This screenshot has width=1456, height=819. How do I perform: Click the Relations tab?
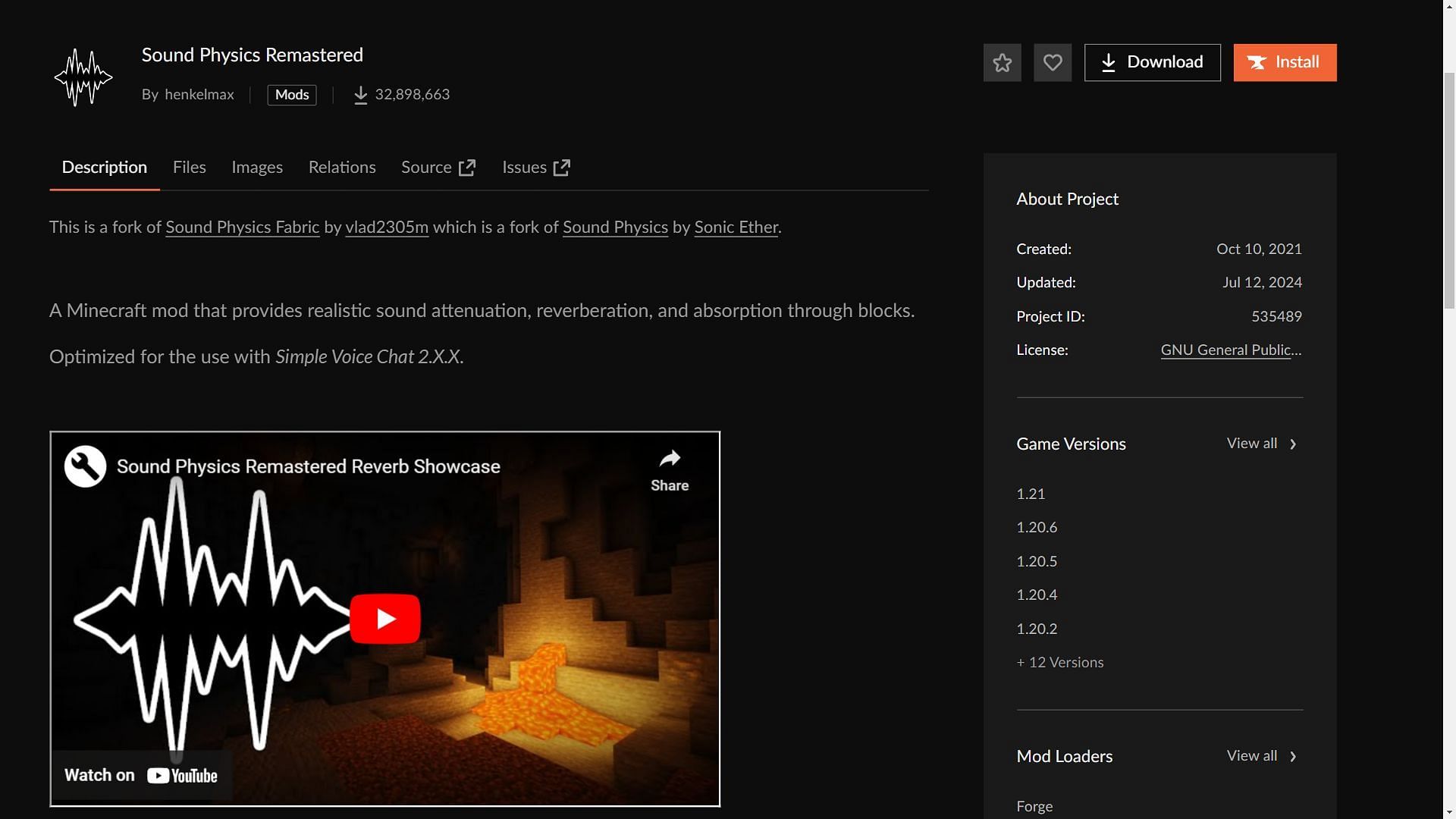pyautogui.click(x=341, y=166)
